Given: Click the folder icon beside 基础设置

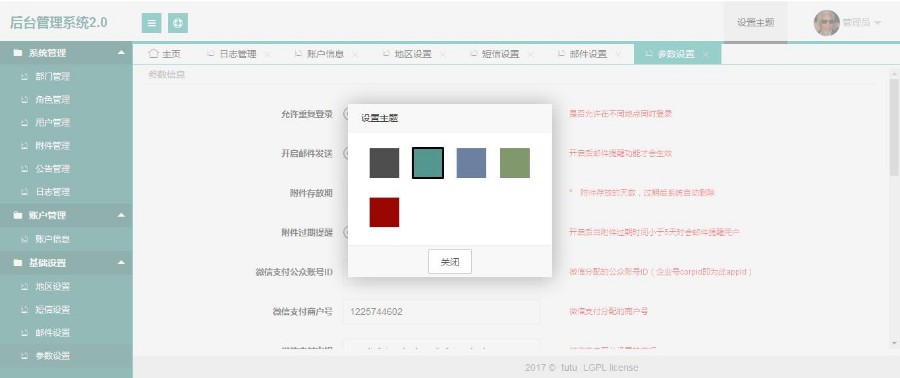Looking at the screenshot, I should 18,263.
